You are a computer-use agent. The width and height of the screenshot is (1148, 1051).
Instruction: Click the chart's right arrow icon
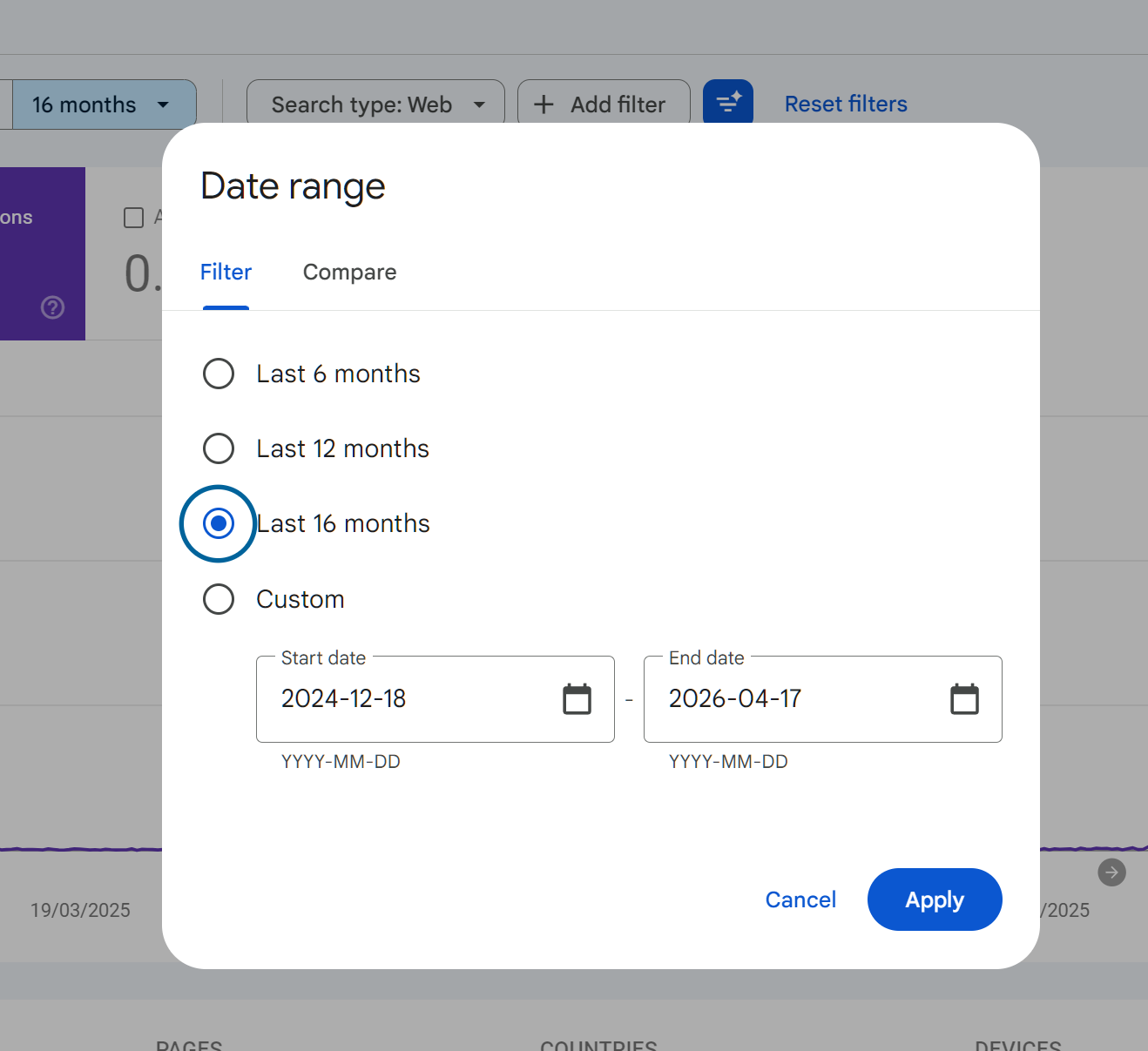click(1111, 872)
